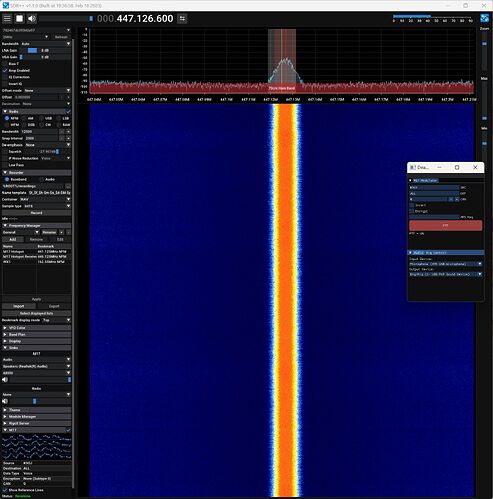Toggle the Show Reference Lines checkbox
This screenshot has height=499, width=493.
click(5, 490)
